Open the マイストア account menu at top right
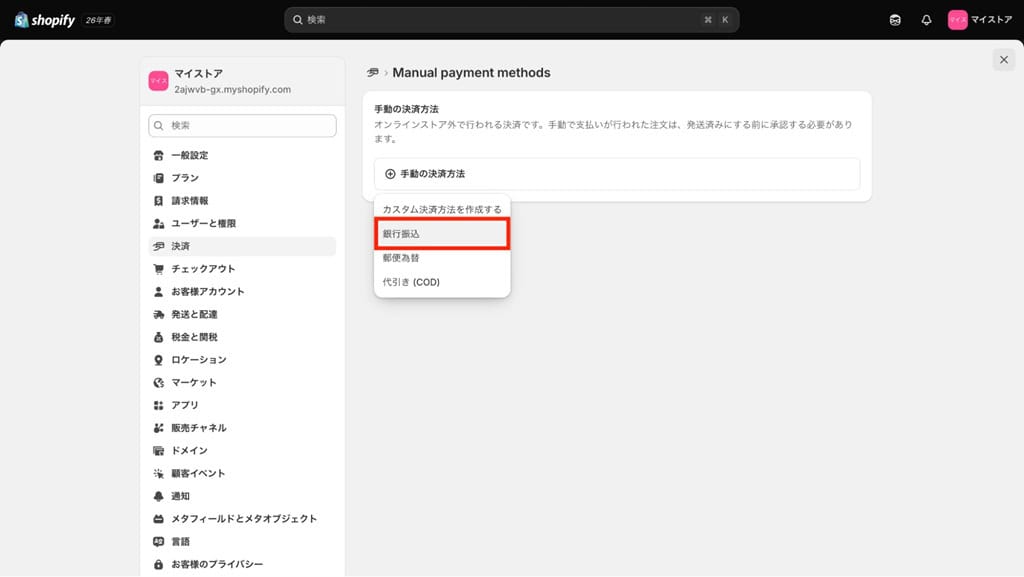This screenshot has height=577, width=1024. (980, 20)
